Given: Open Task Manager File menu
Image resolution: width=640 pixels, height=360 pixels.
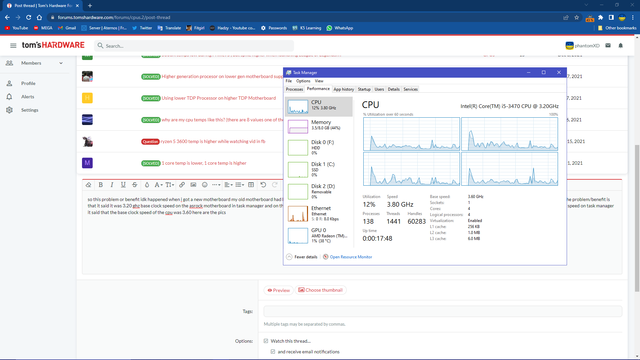Looking at the screenshot, I should click(x=289, y=81).
